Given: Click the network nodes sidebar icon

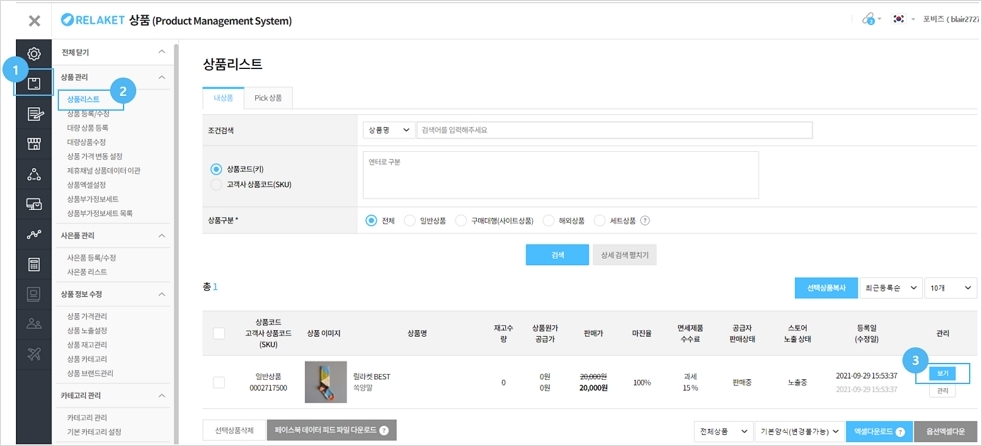Looking at the screenshot, I should 34,174.
